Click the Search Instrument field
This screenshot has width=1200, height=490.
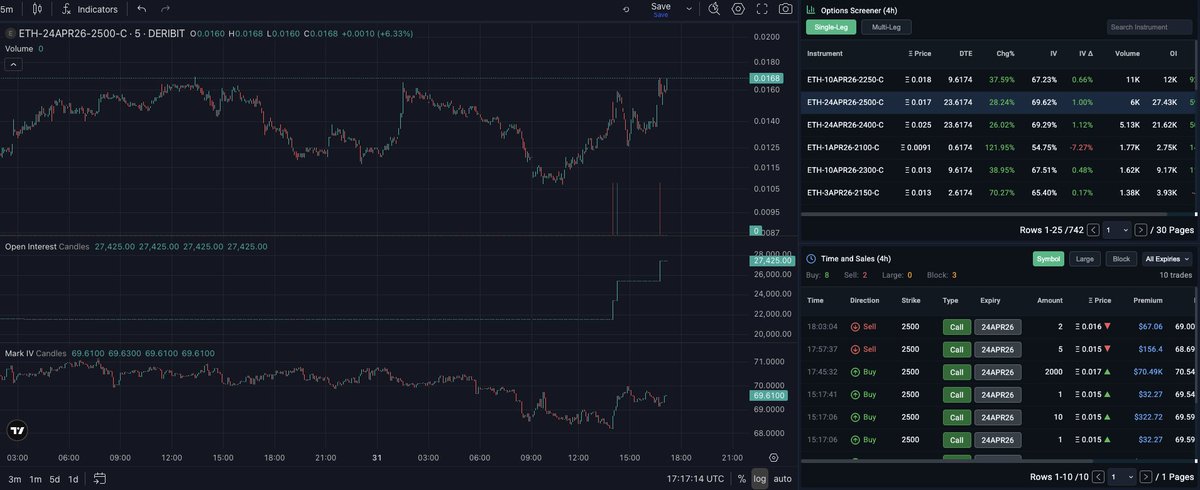pyautogui.click(x=1149, y=27)
